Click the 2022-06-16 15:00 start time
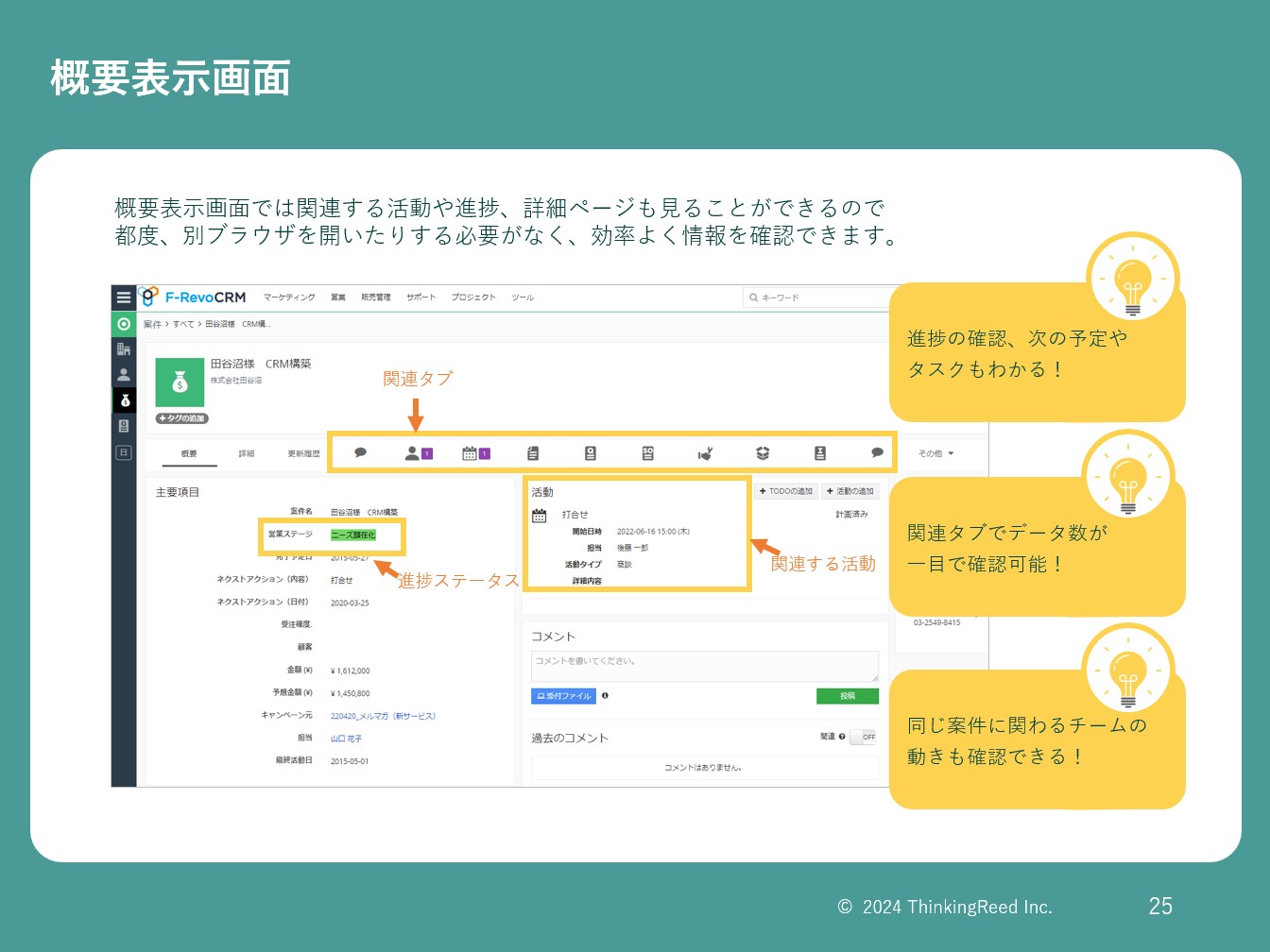 653,532
